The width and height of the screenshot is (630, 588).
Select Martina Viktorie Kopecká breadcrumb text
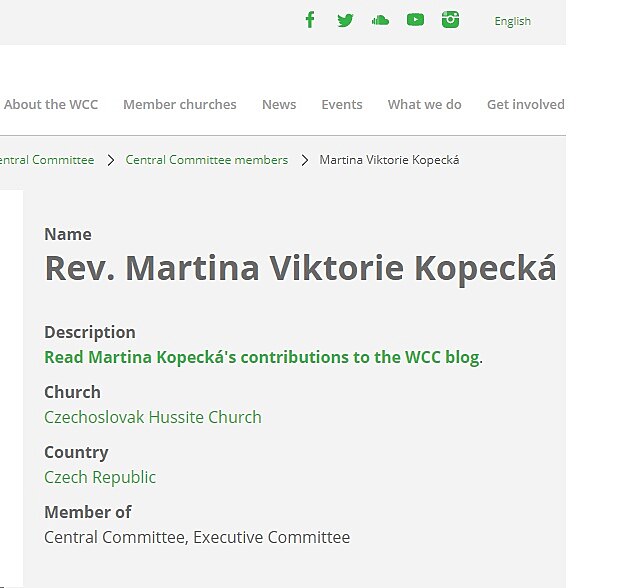389,160
